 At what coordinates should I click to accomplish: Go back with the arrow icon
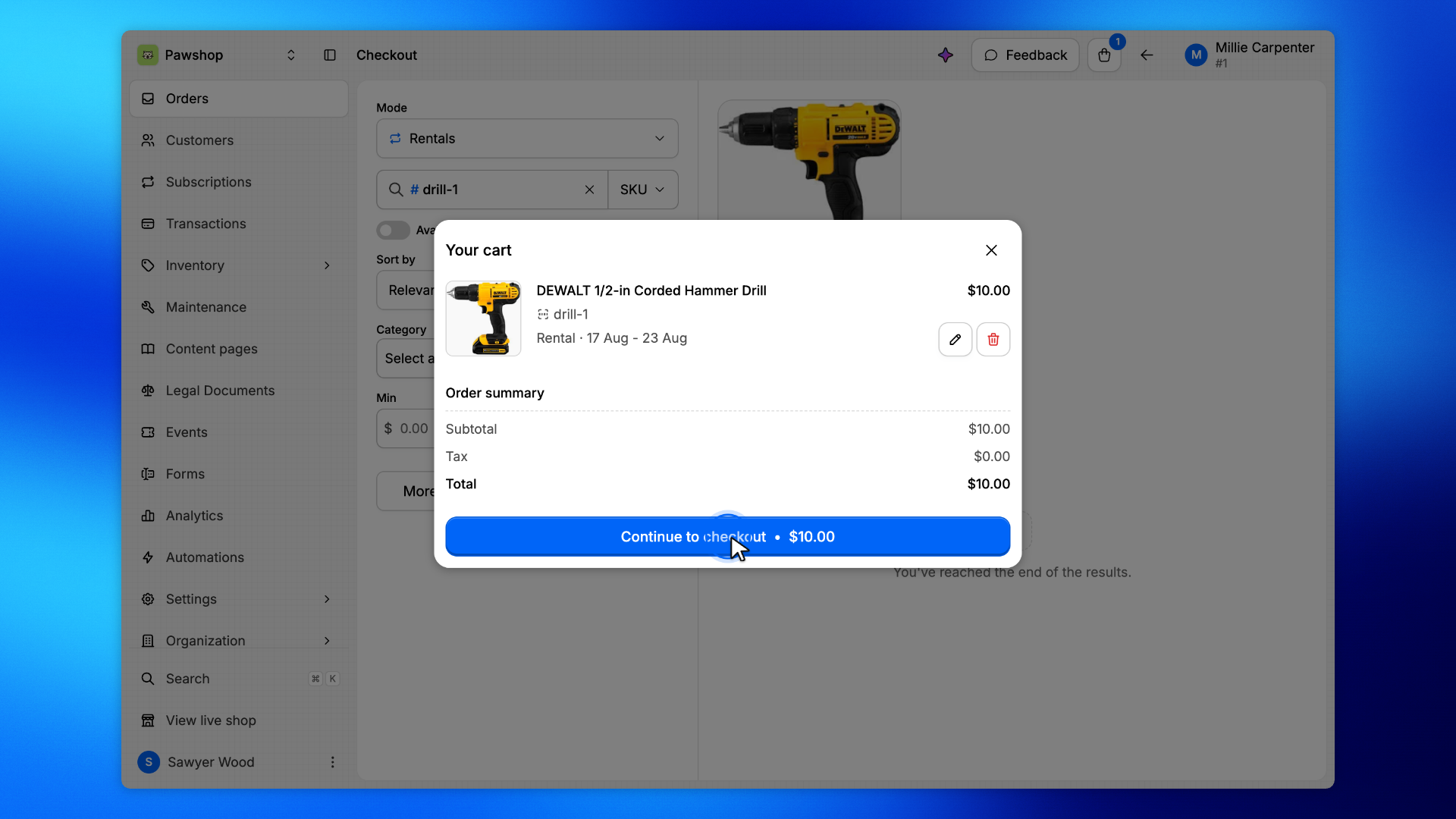1147,55
